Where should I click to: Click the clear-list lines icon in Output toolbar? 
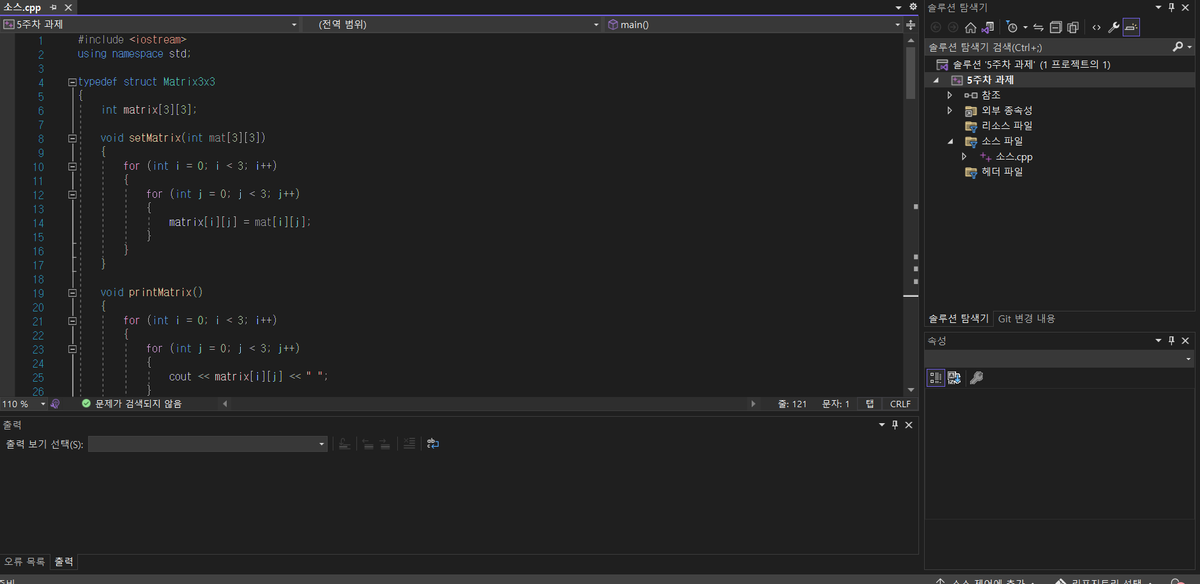click(x=409, y=444)
